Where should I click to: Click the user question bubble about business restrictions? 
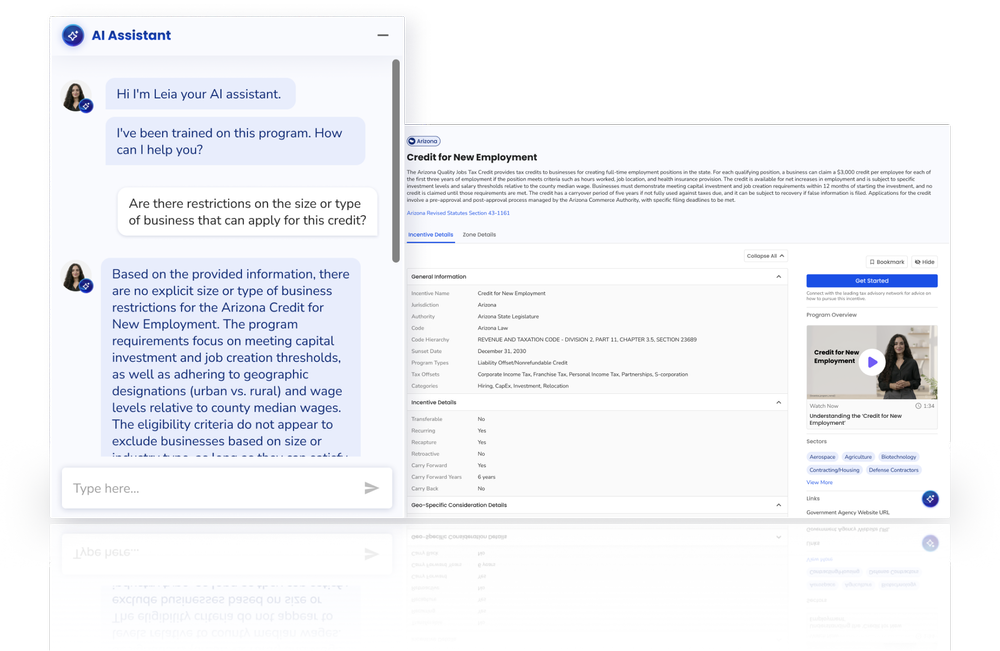click(x=247, y=212)
